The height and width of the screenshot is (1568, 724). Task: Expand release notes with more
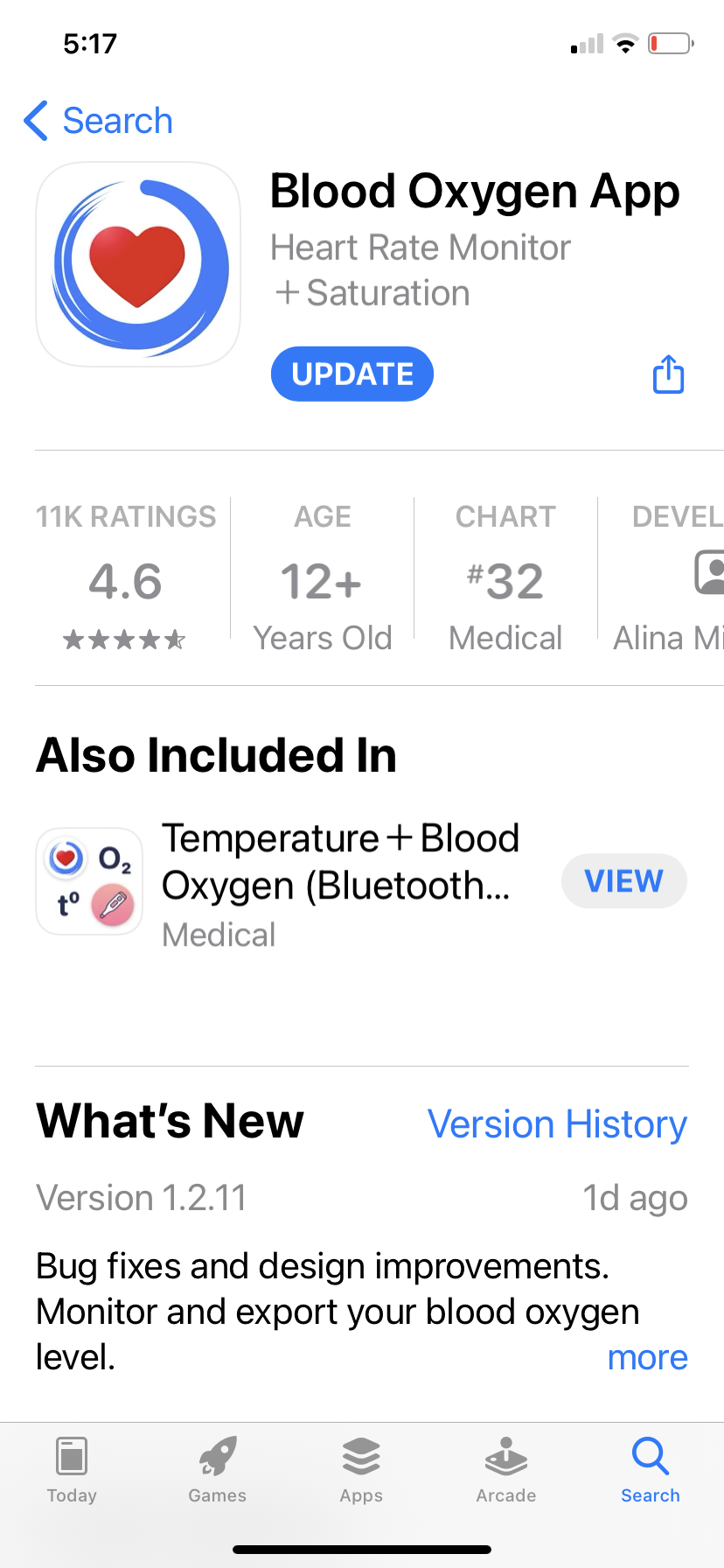click(647, 1357)
